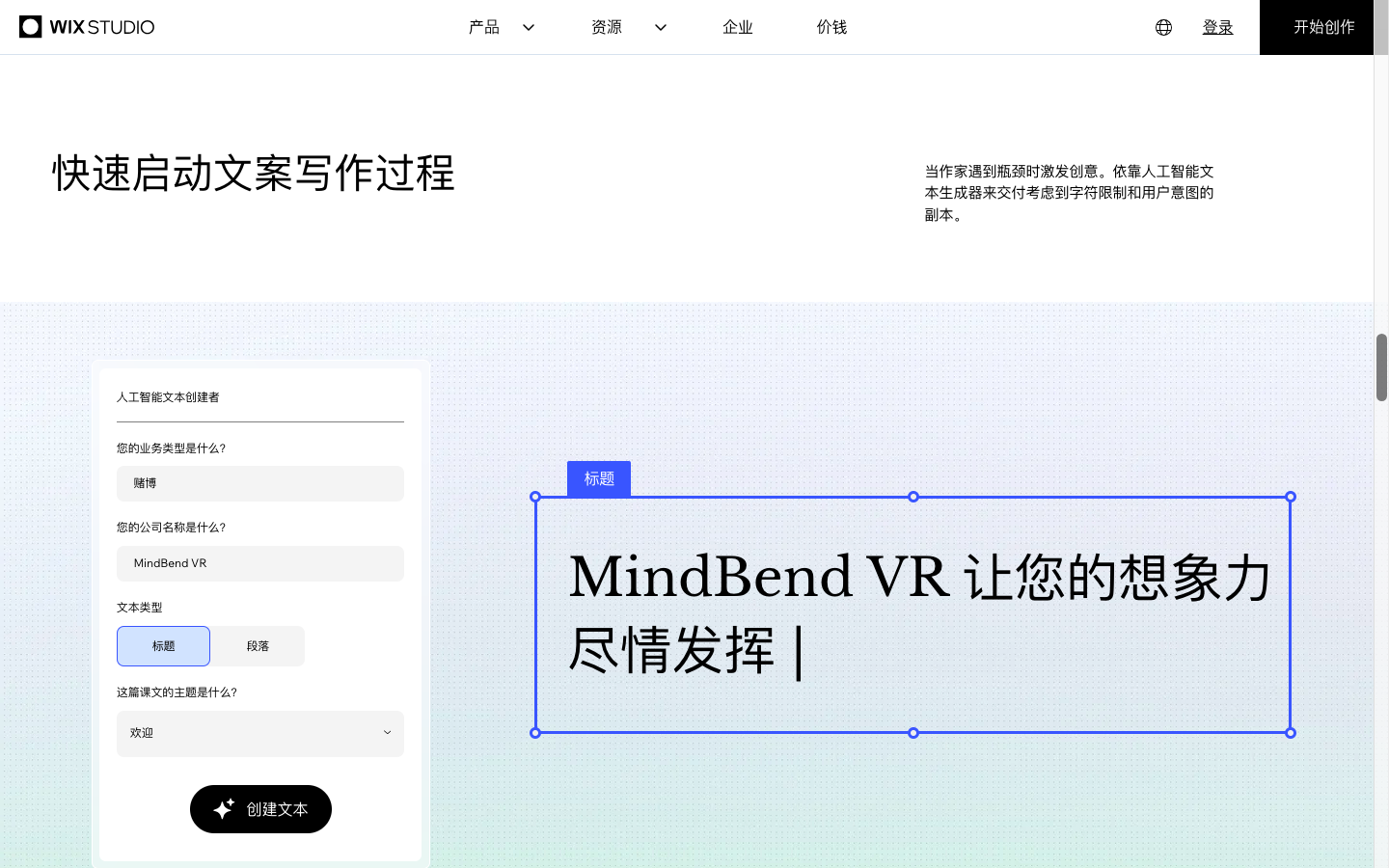
Task: Open the language globe icon
Action: coord(1163,27)
